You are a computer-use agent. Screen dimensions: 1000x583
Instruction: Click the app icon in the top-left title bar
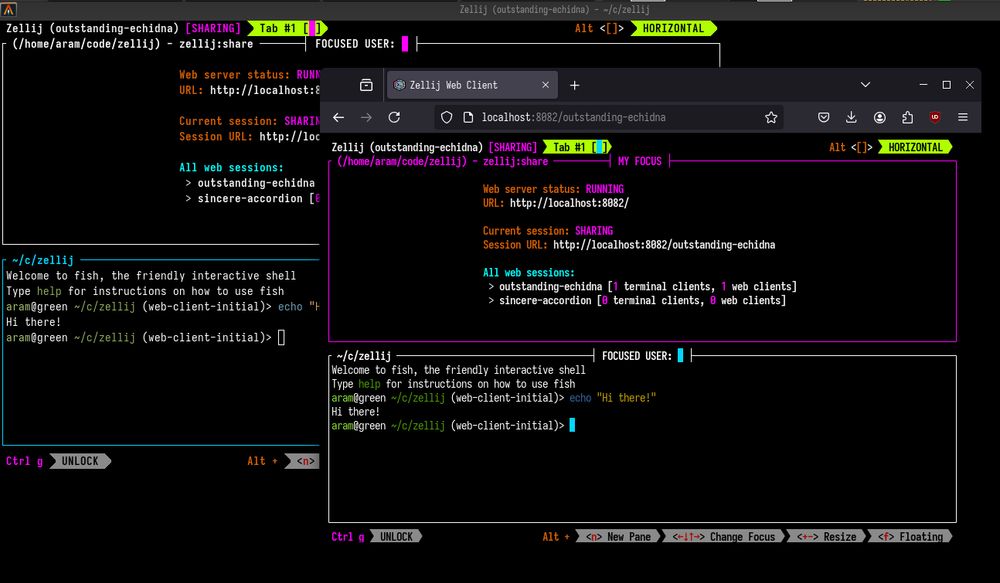[9, 9]
